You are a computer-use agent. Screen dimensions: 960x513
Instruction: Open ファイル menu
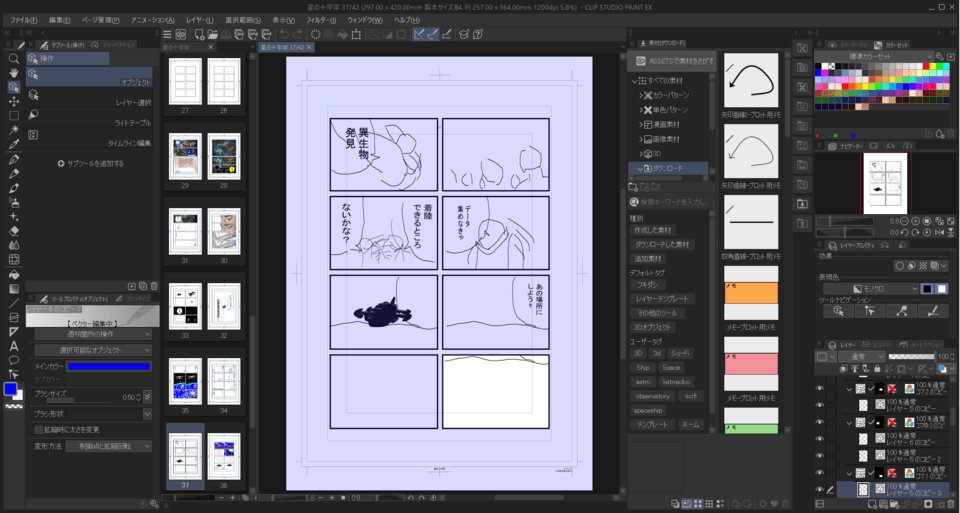coord(24,20)
